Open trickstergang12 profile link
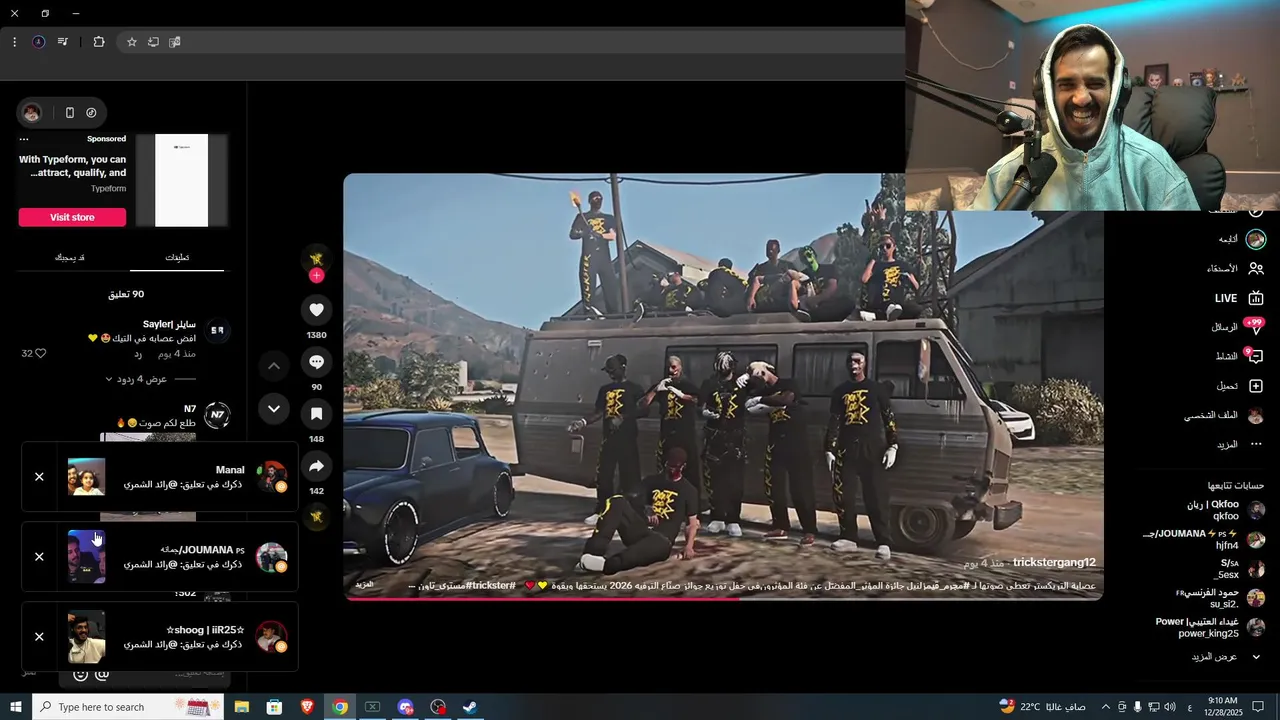 coord(1054,562)
